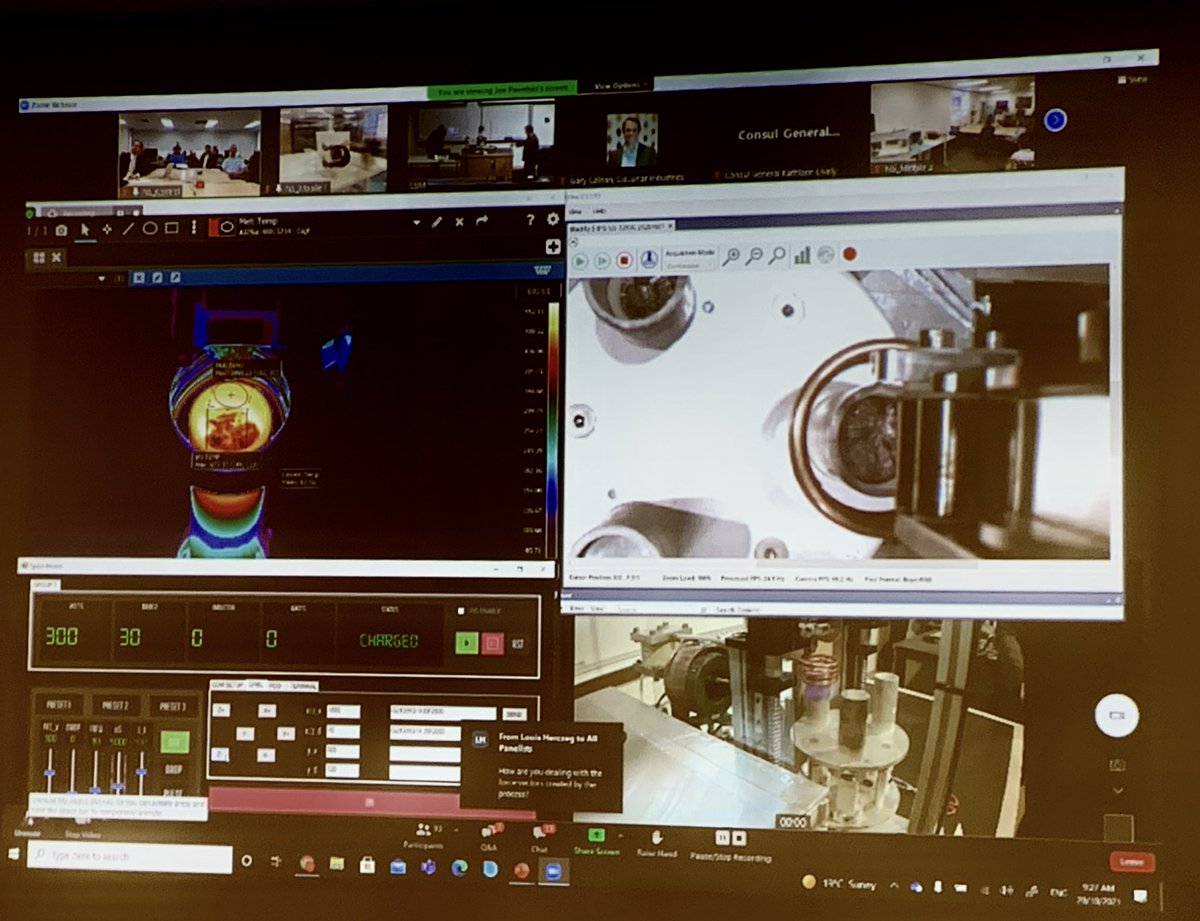This screenshot has width=1200, height=921.
Task: Click the pink stop button in control panel
Action: point(492,643)
